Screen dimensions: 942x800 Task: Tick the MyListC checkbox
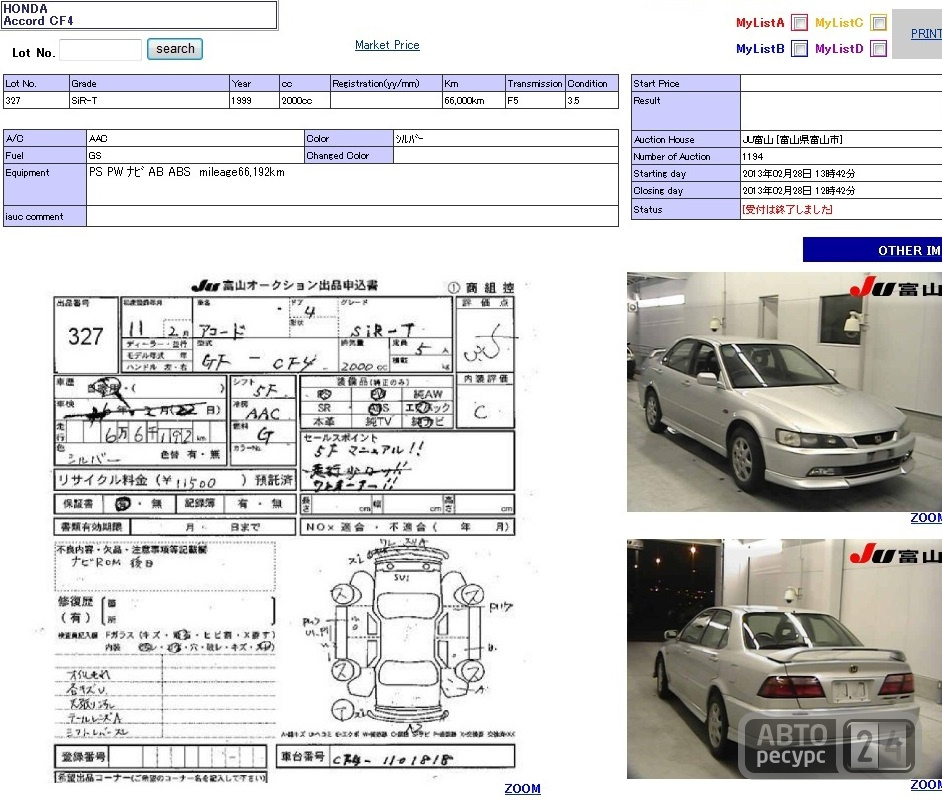pos(878,23)
